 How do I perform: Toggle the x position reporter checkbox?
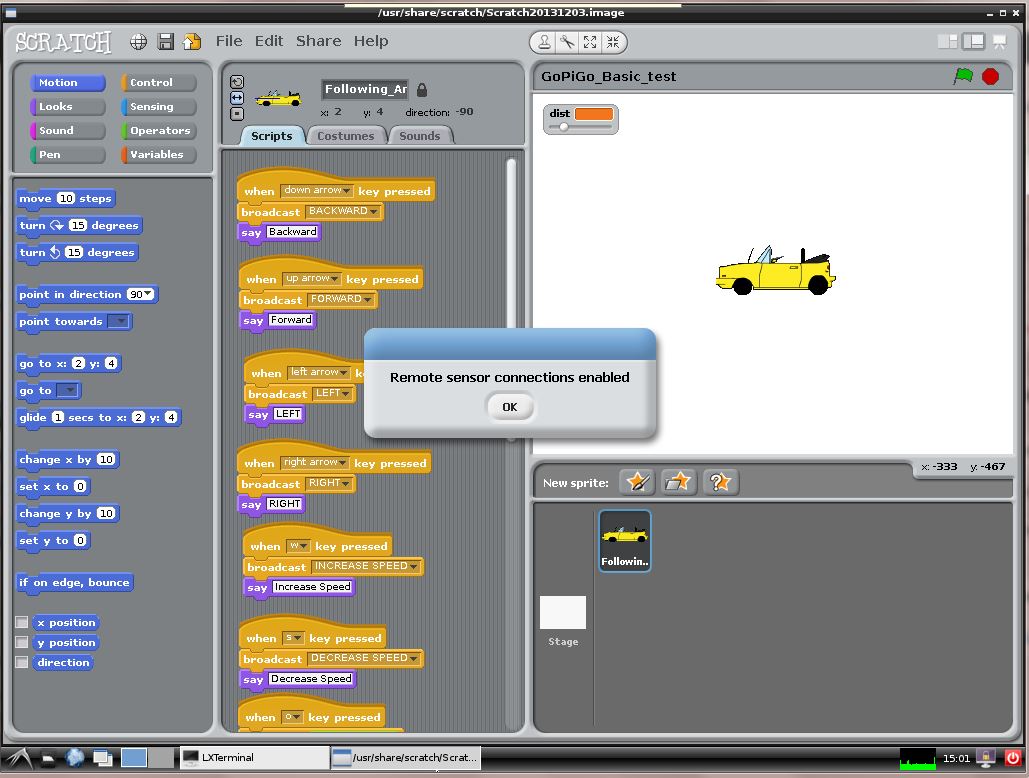pos(22,622)
